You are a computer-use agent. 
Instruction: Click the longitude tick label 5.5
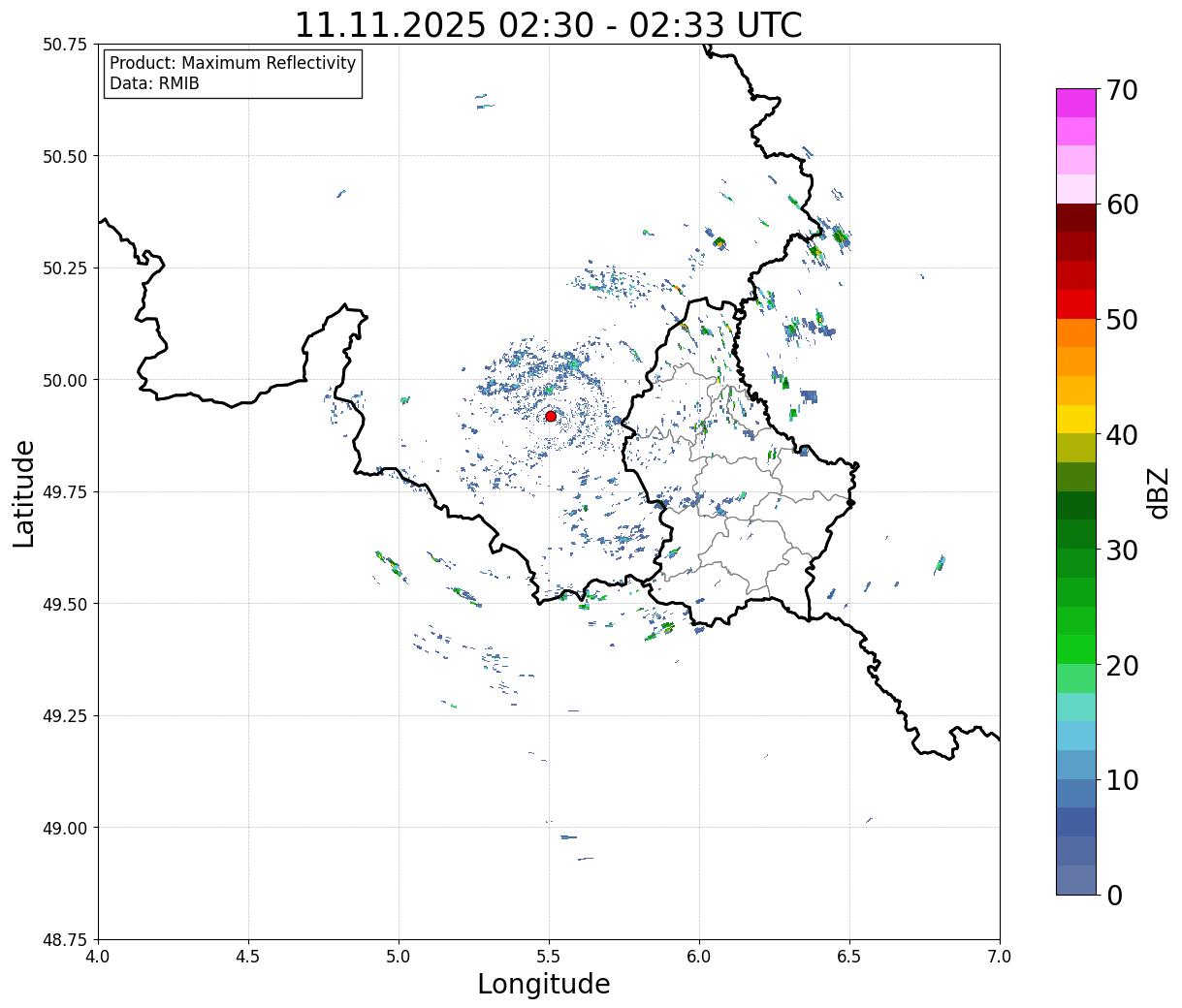click(x=550, y=957)
